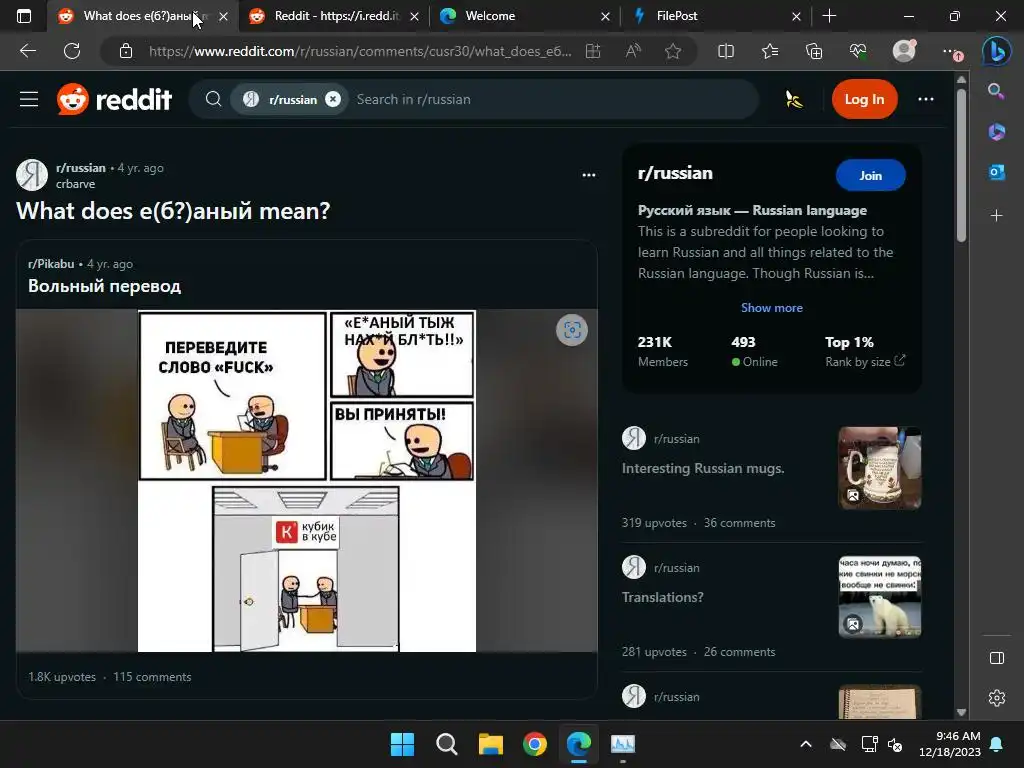1024x768 pixels.
Task: Open the Edge sidebar search icon
Action: point(996,91)
